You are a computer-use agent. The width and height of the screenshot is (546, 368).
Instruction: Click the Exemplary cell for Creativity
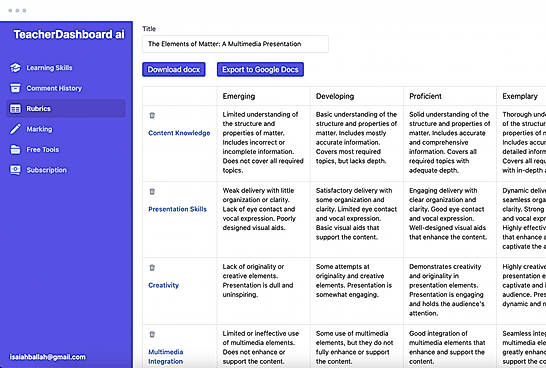(522, 291)
